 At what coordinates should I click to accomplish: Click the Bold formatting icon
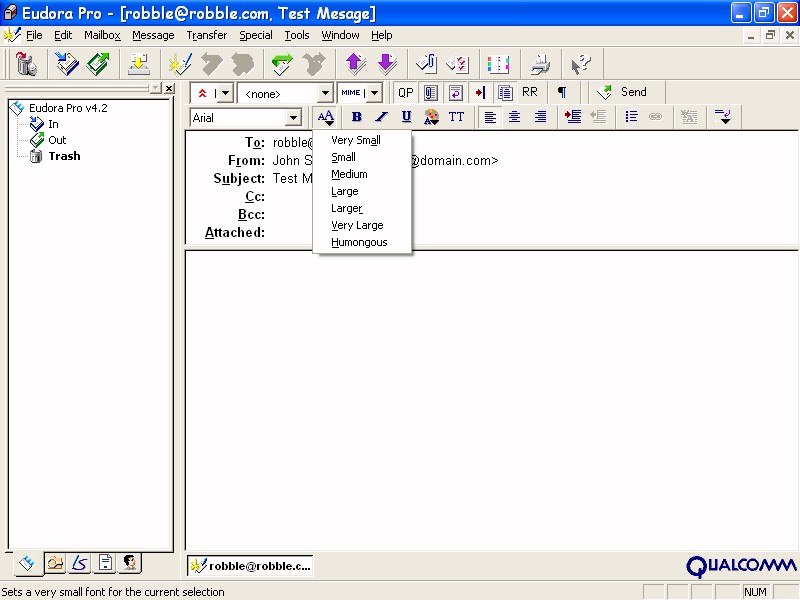357,117
